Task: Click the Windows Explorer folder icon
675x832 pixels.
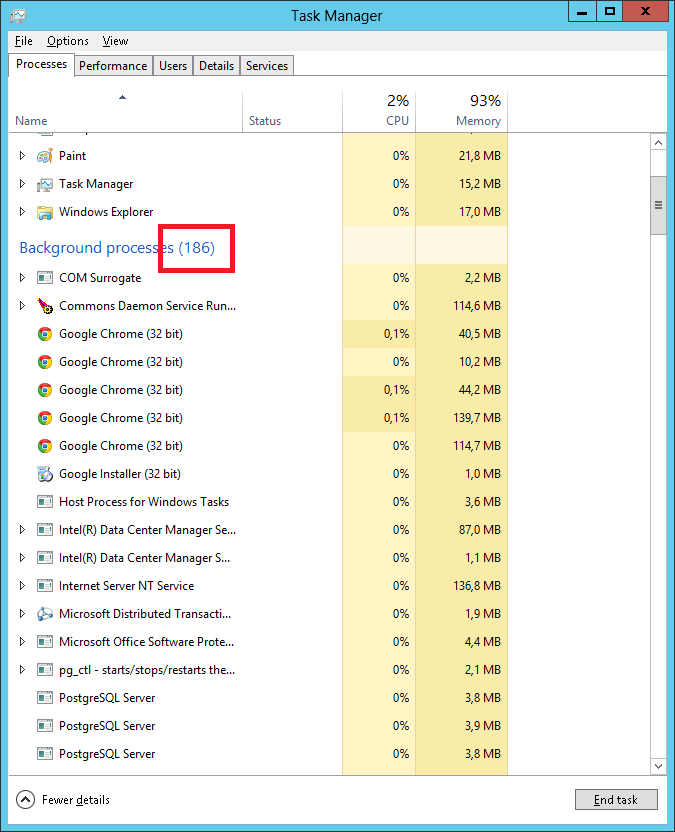Action: coord(44,212)
